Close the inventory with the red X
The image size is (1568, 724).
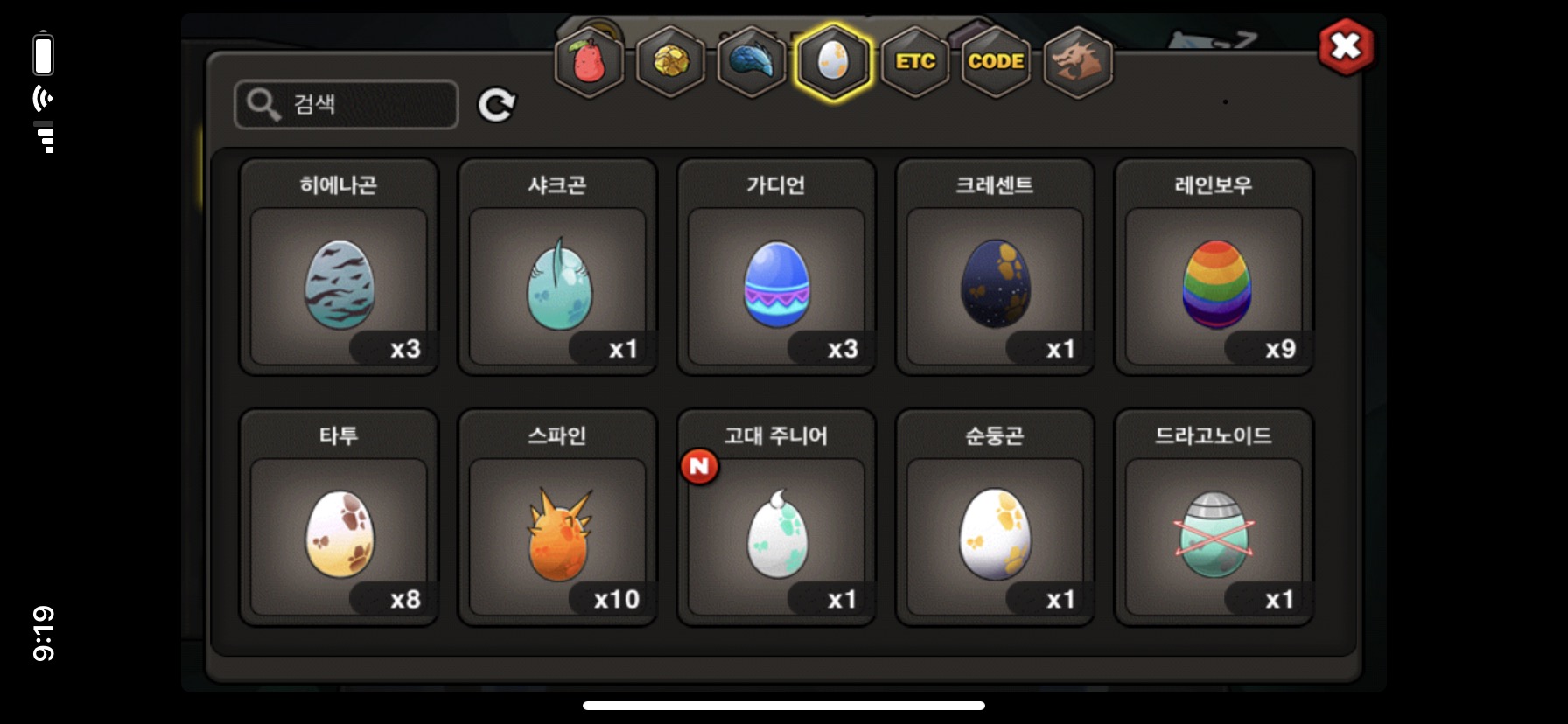pos(1346,46)
